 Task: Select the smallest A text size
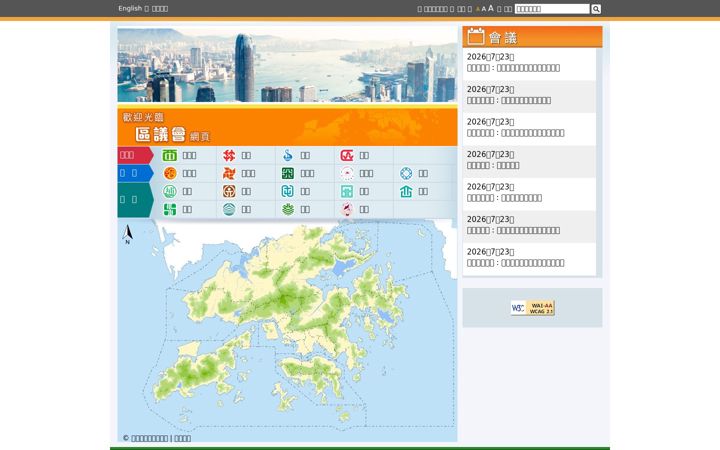point(478,9)
